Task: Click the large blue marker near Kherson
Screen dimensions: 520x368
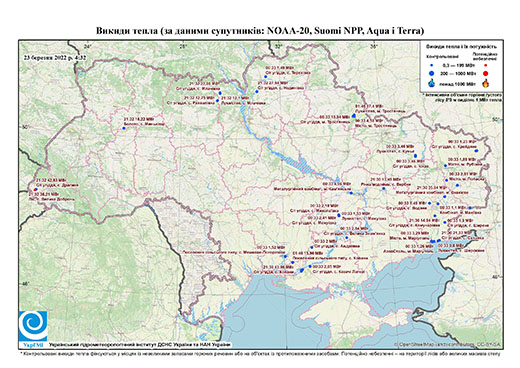Action: point(302,270)
